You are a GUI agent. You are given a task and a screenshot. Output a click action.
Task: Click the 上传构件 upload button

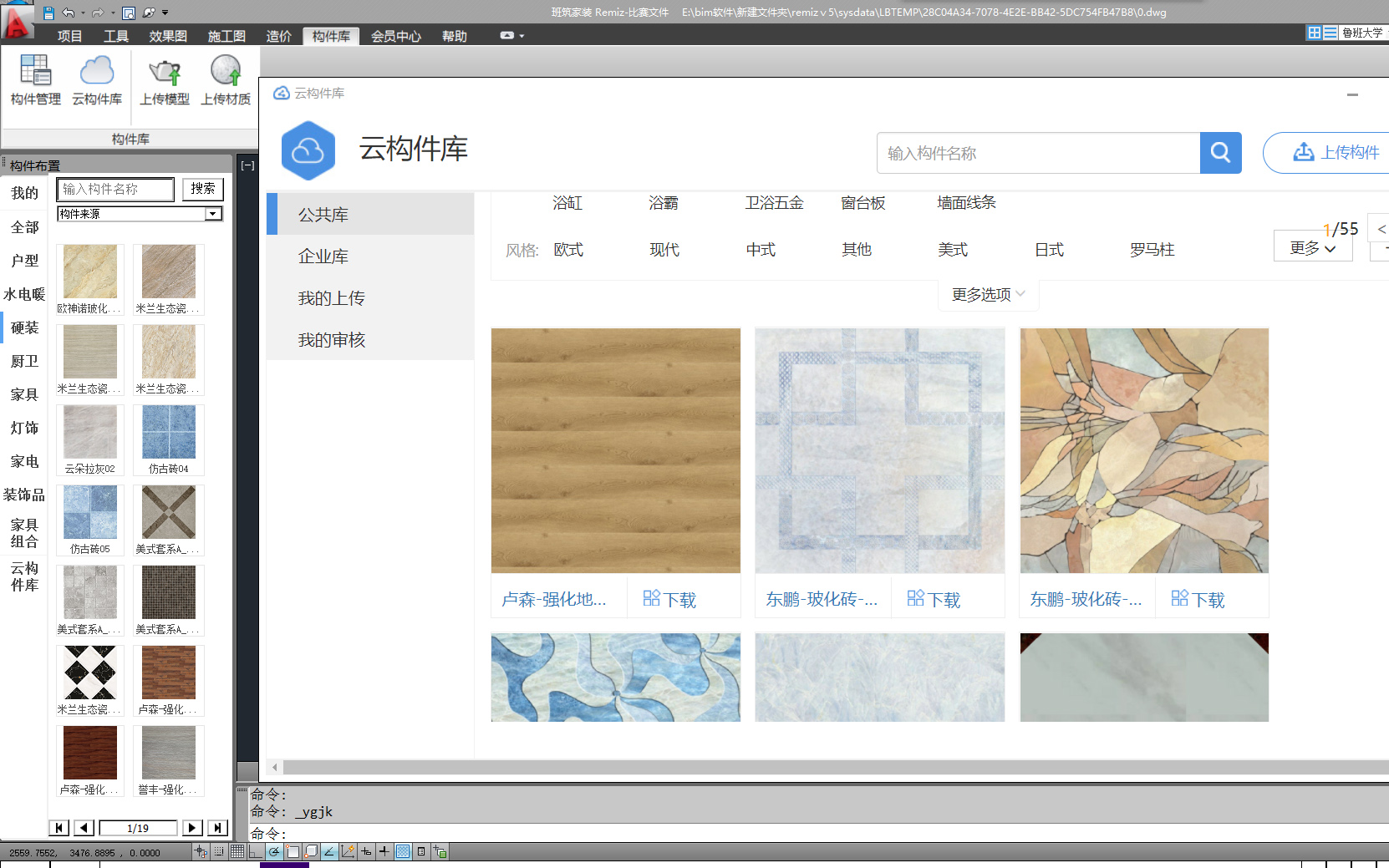click(1335, 152)
